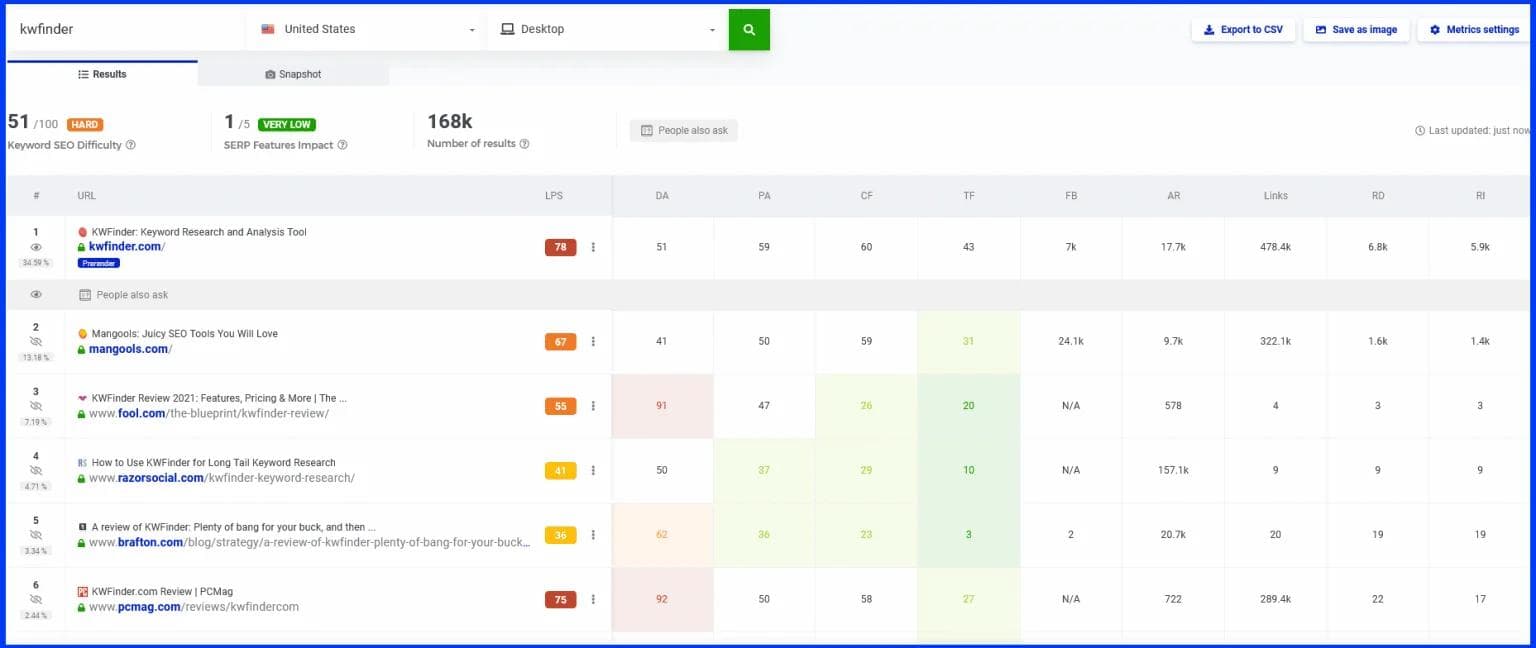Click the yellow LPS badge 36
Image resolution: width=1536 pixels, height=648 pixels.
coord(560,535)
